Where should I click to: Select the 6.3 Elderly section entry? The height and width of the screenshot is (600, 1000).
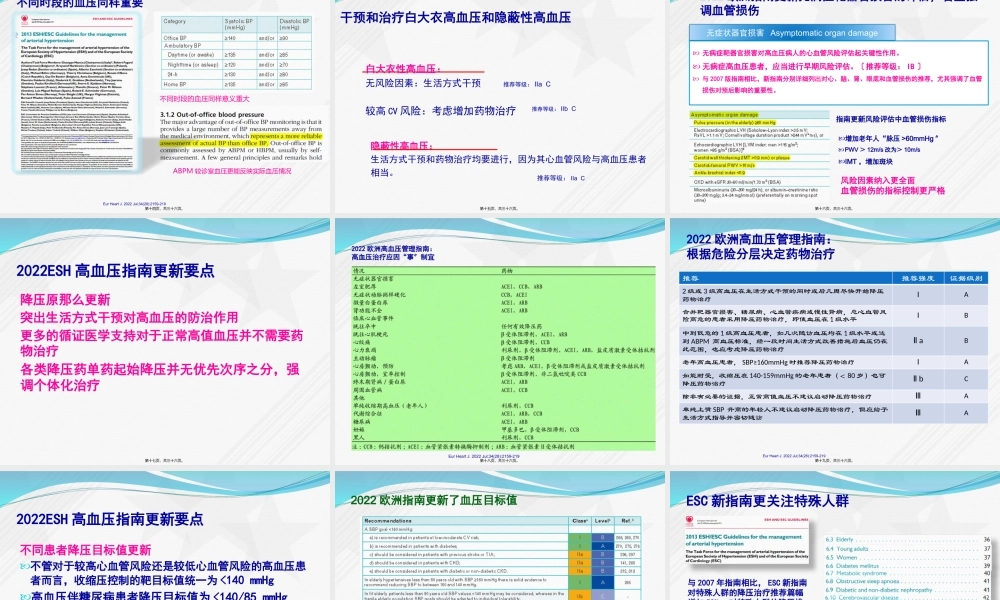[843, 539]
